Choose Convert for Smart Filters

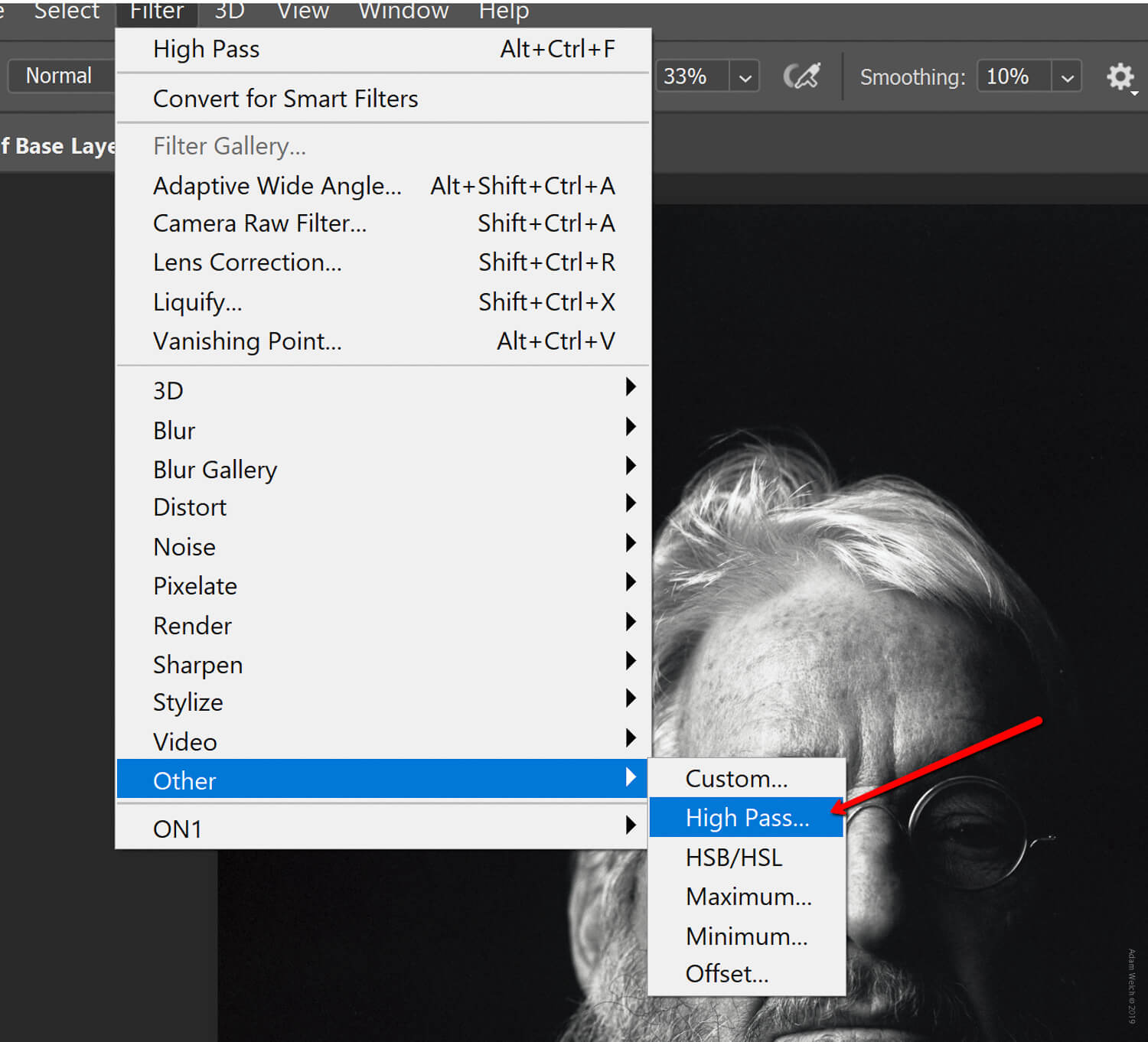pyautogui.click(x=285, y=98)
